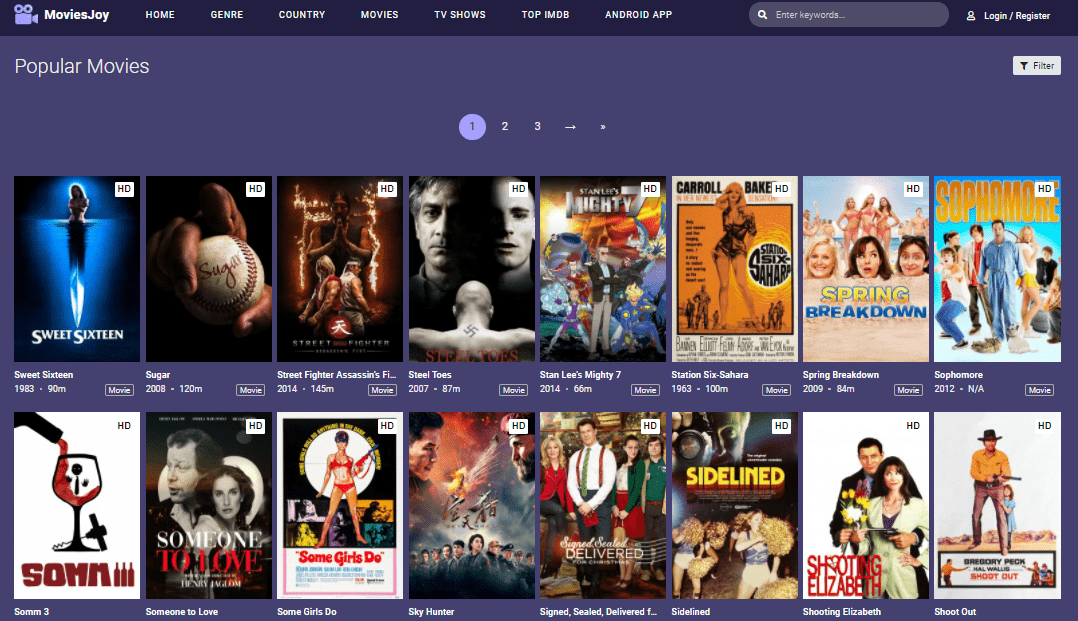1078x621 pixels.
Task: Go to page 3
Action: coord(538,127)
